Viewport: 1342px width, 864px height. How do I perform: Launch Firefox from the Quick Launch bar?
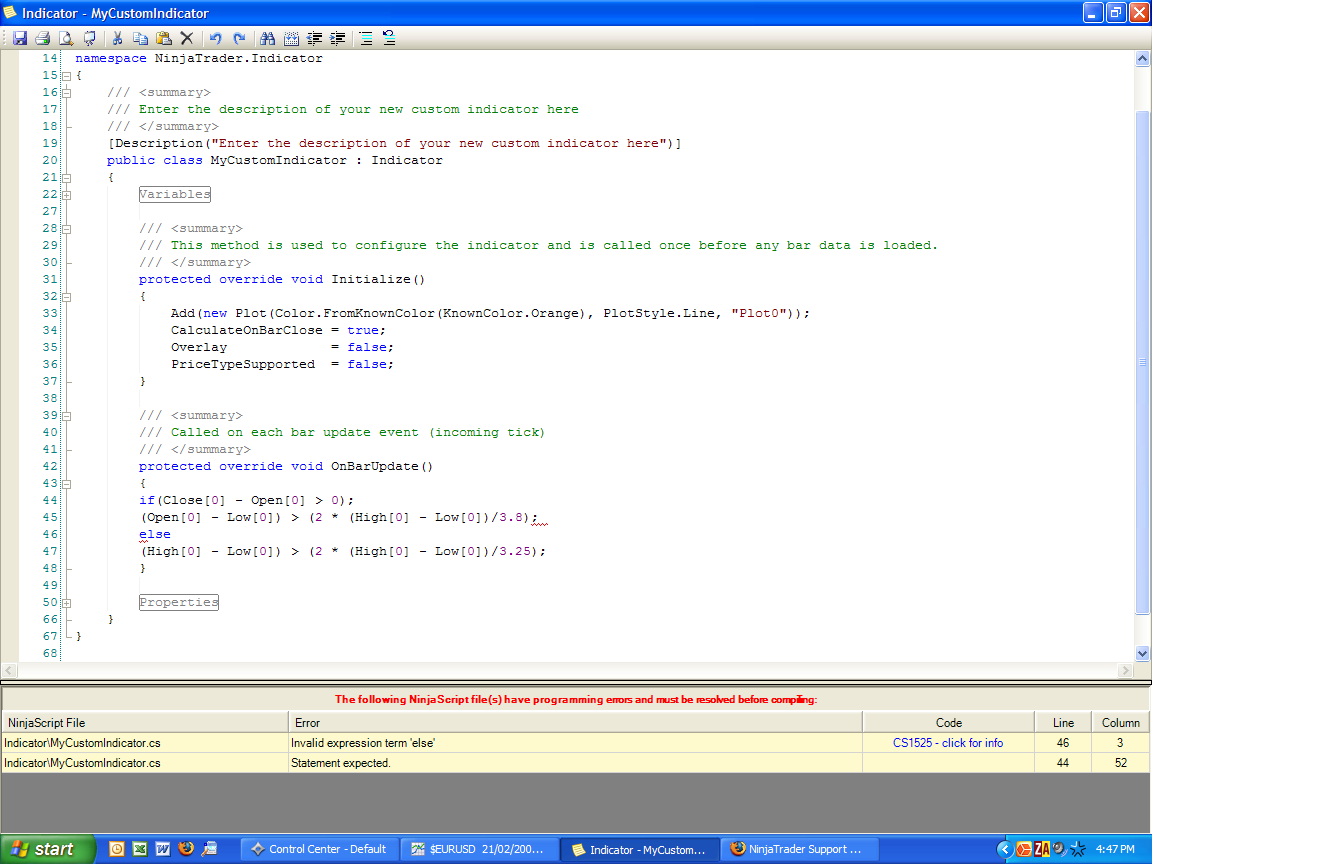tap(186, 849)
